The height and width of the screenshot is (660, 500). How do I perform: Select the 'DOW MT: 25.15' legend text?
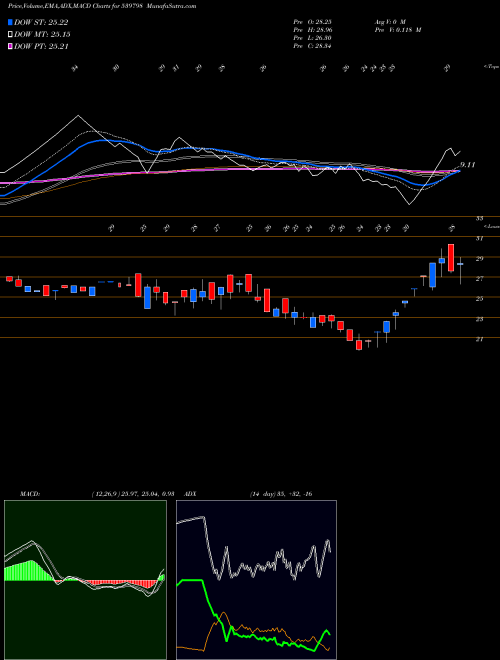[42, 34]
